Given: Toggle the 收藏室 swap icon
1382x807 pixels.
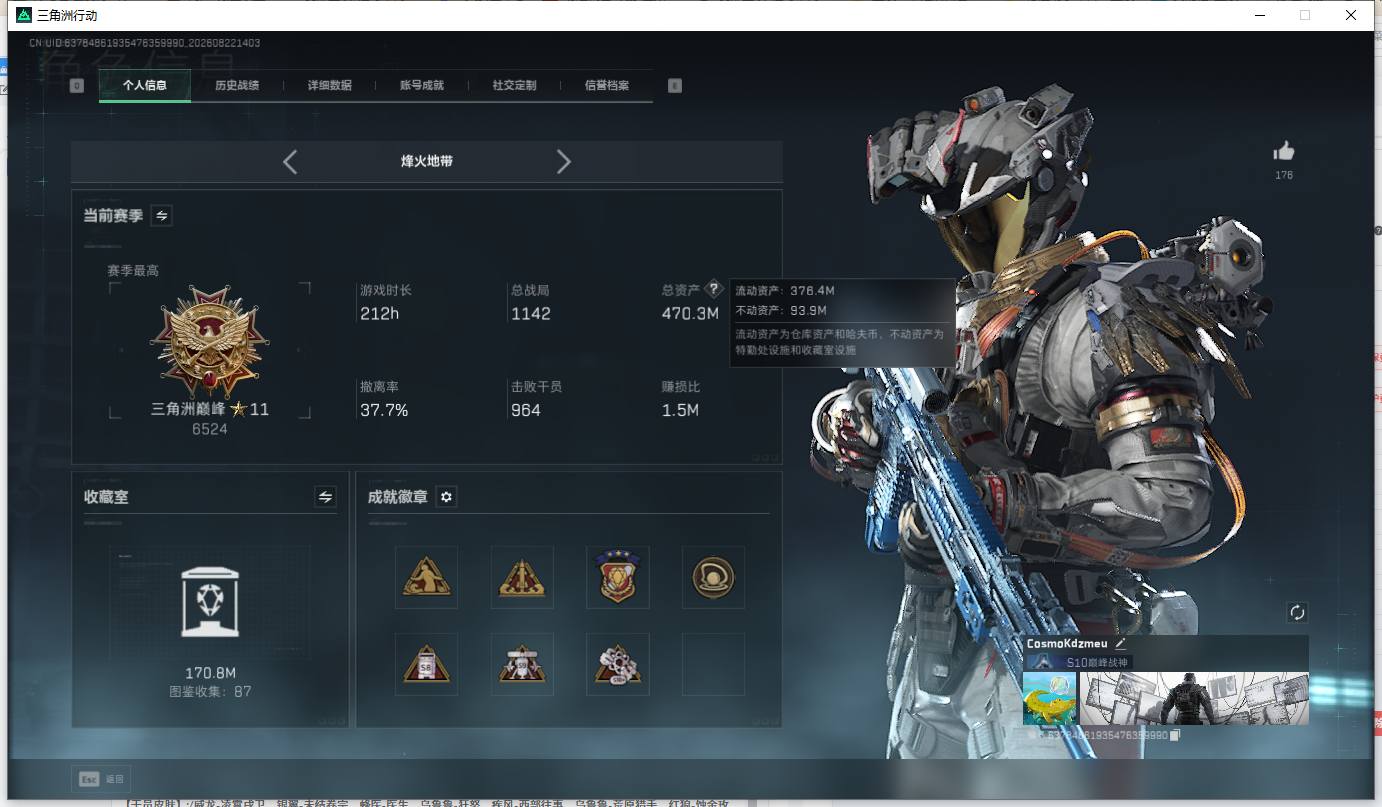Looking at the screenshot, I should [325, 496].
